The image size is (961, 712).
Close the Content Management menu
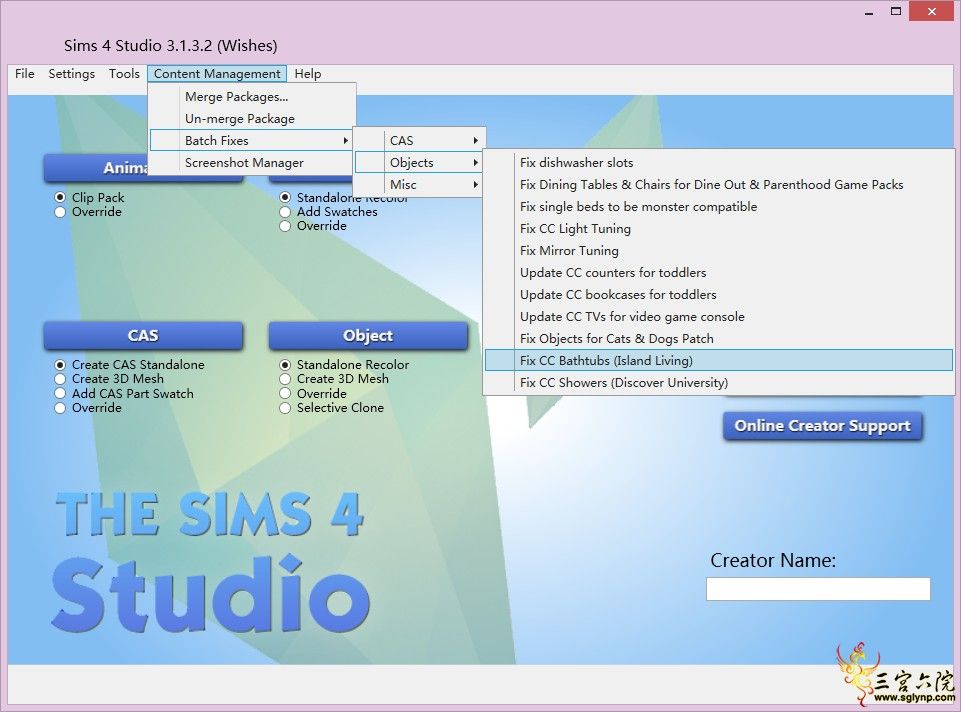coord(217,74)
